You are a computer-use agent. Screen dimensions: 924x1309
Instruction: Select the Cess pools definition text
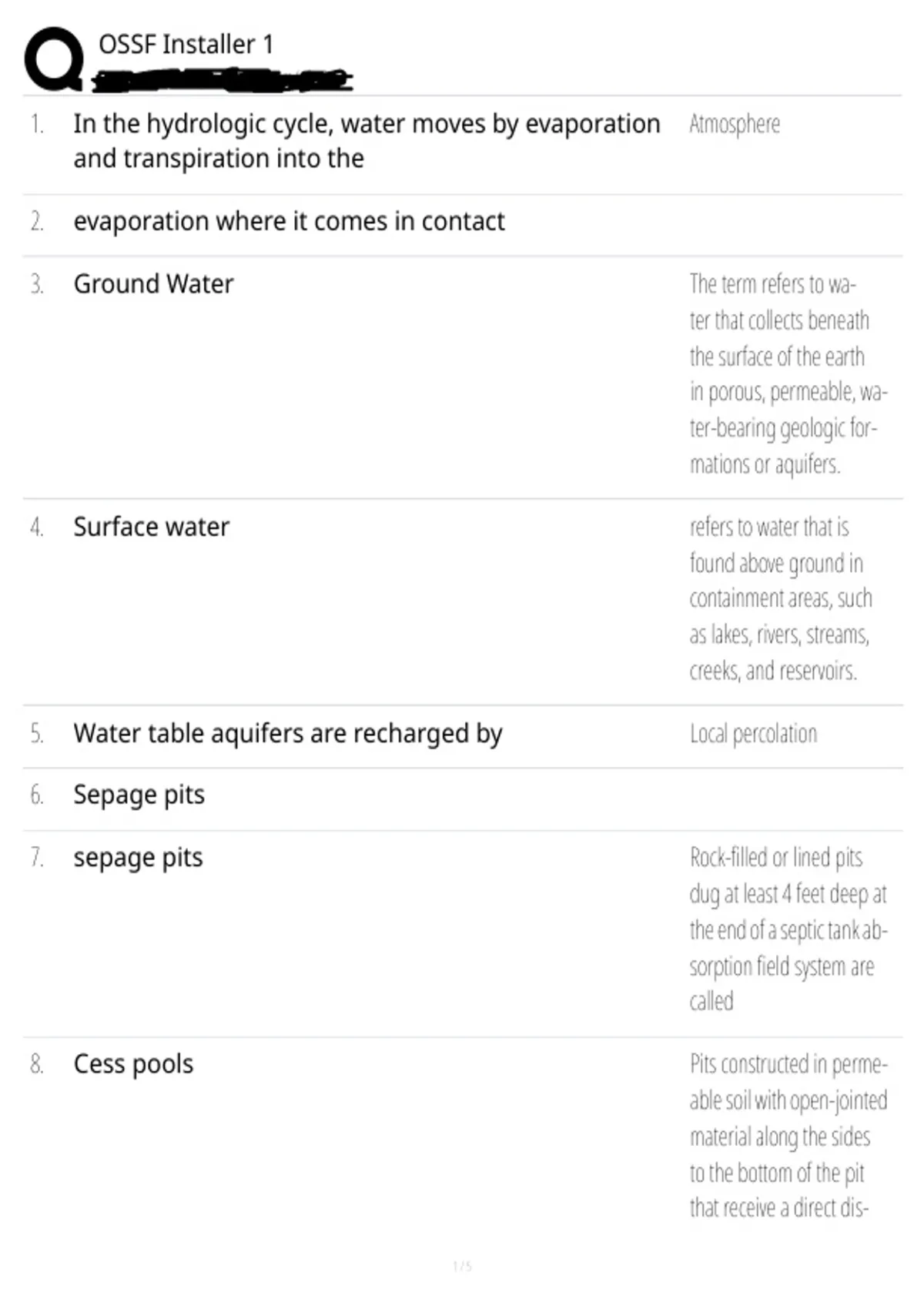pos(788,1136)
